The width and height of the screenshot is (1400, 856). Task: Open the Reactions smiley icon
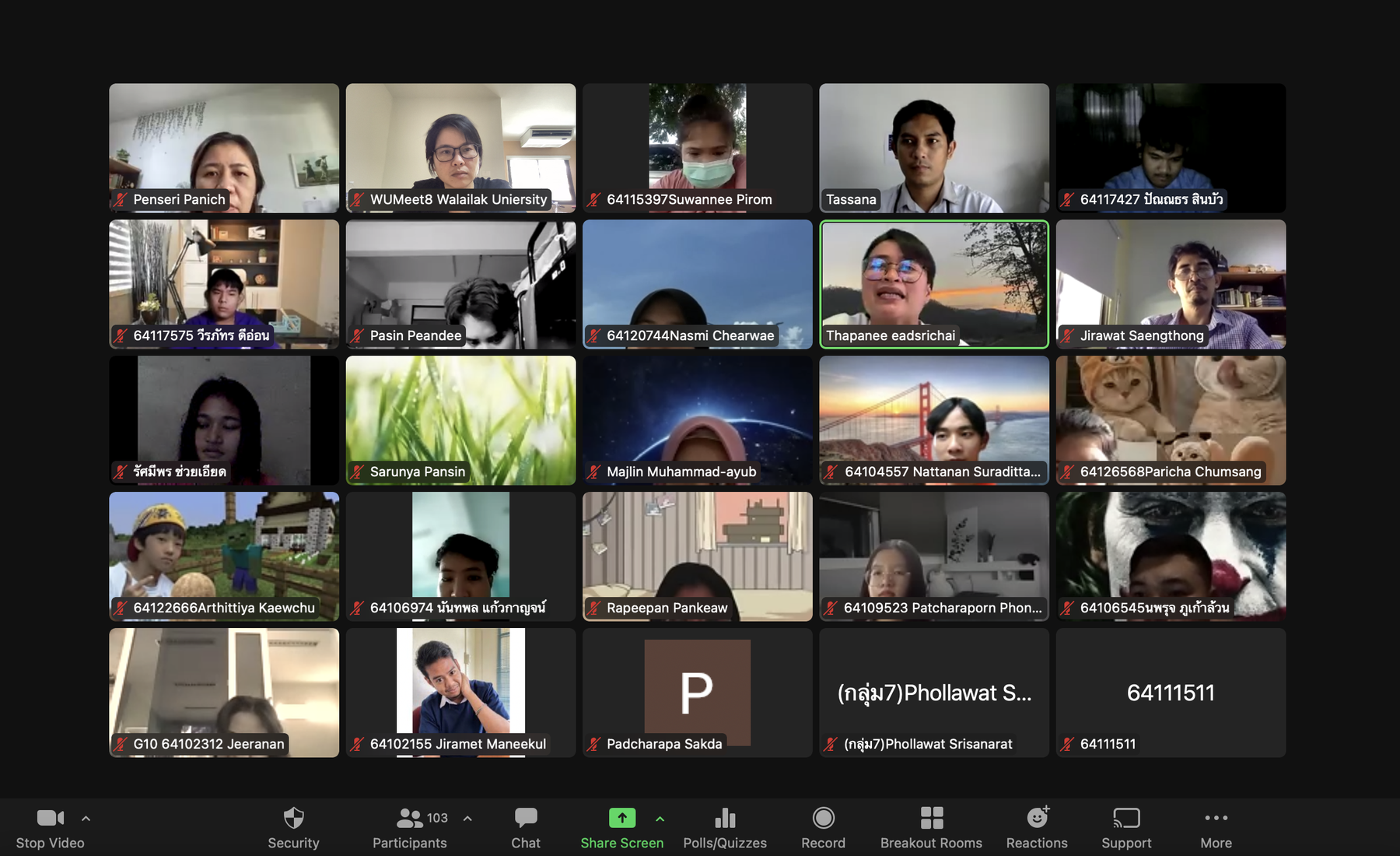pyautogui.click(x=1037, y=819)
